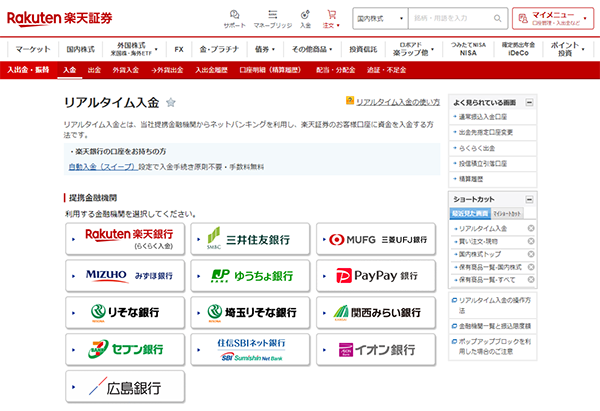This screenshot has width=600, height=411.
Task: Open the iDeCo menu
Action: 518,49
